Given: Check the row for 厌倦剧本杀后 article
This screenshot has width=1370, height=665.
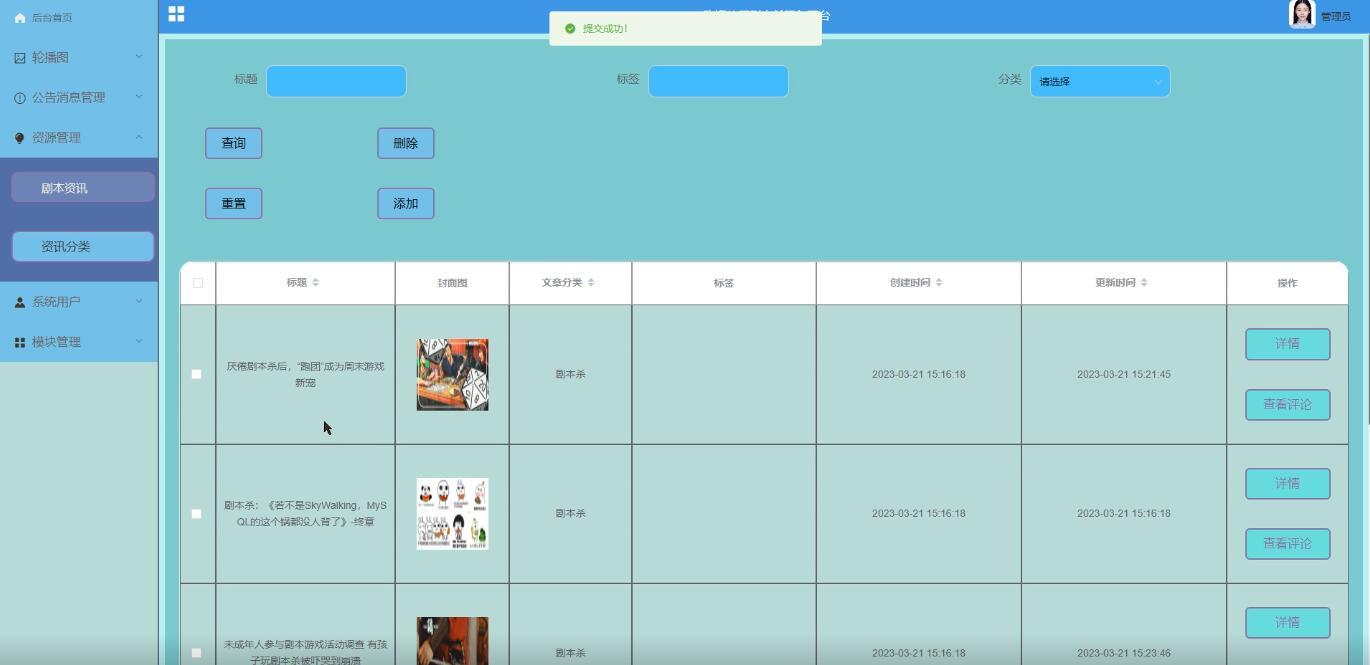Looking at the screenshot, I should [x=196, y=374].
